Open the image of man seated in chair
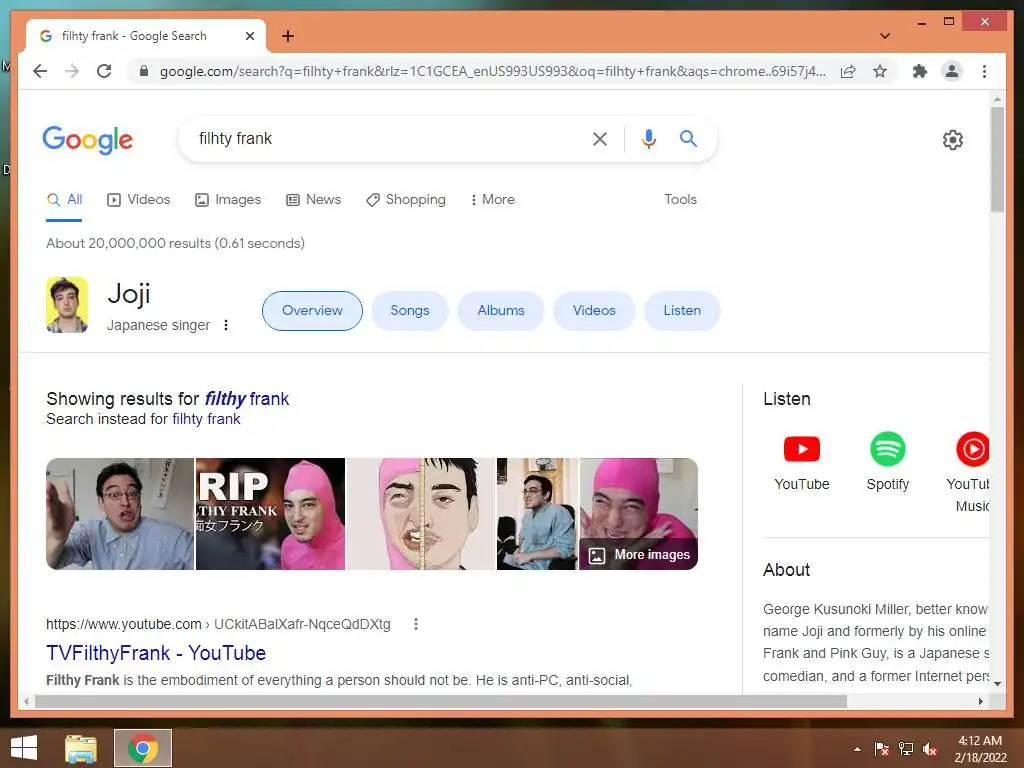Screen dimensions: 1024x768 click(537, 514)
